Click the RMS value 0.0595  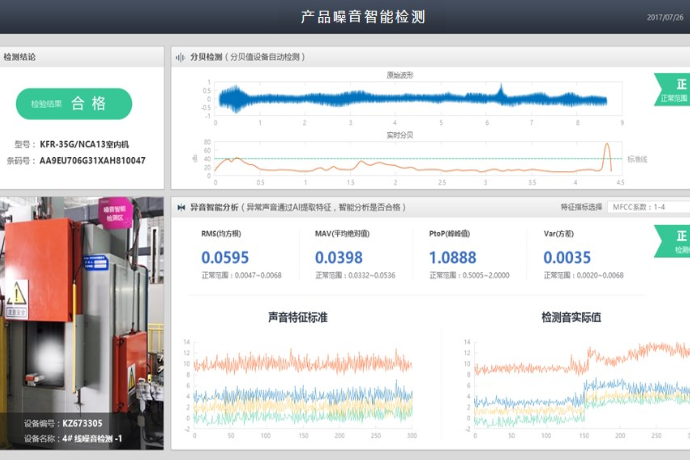(x=225, y=258)
